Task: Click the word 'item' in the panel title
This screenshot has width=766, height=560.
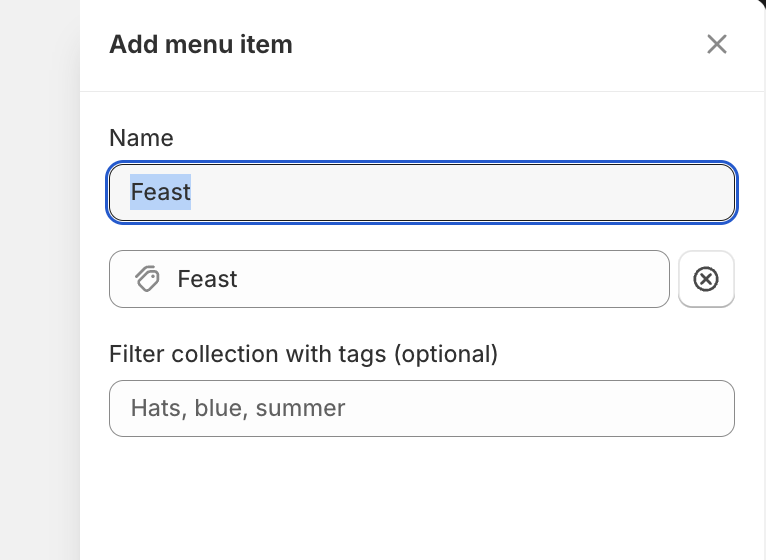Action: click(269, 44)
